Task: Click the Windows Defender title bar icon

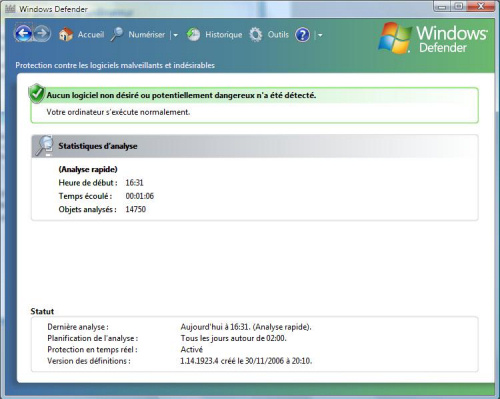Action: point(10,9)
